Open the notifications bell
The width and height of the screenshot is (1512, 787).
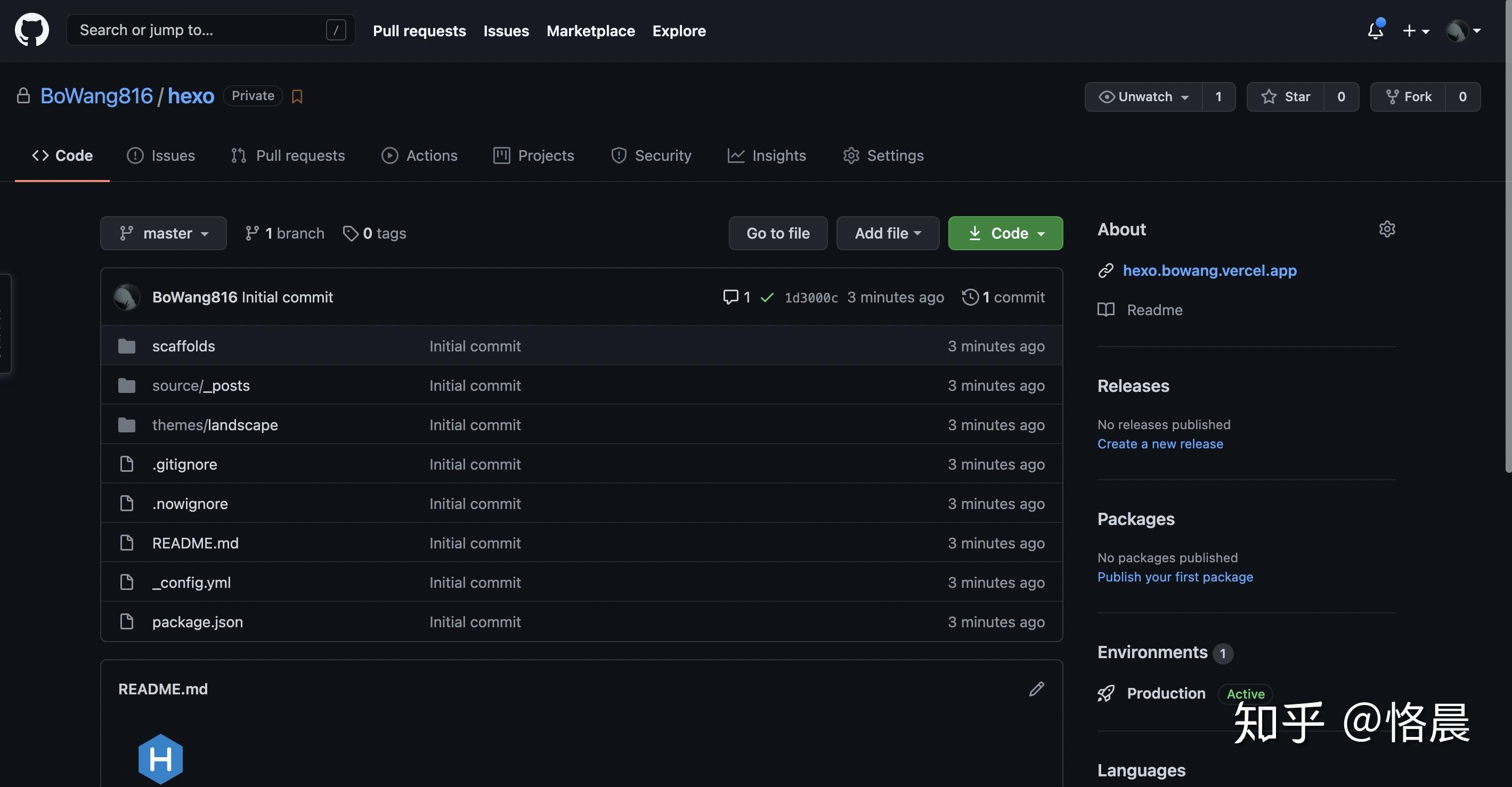click(x=1375, y=30)
